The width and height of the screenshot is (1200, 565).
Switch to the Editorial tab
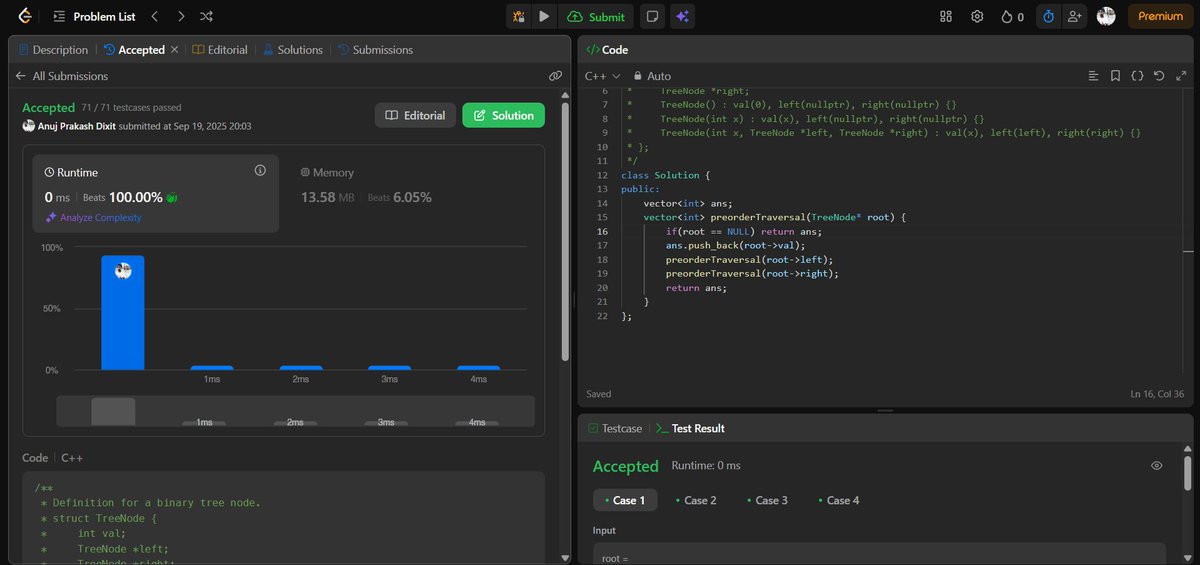[x=220, y=50]
